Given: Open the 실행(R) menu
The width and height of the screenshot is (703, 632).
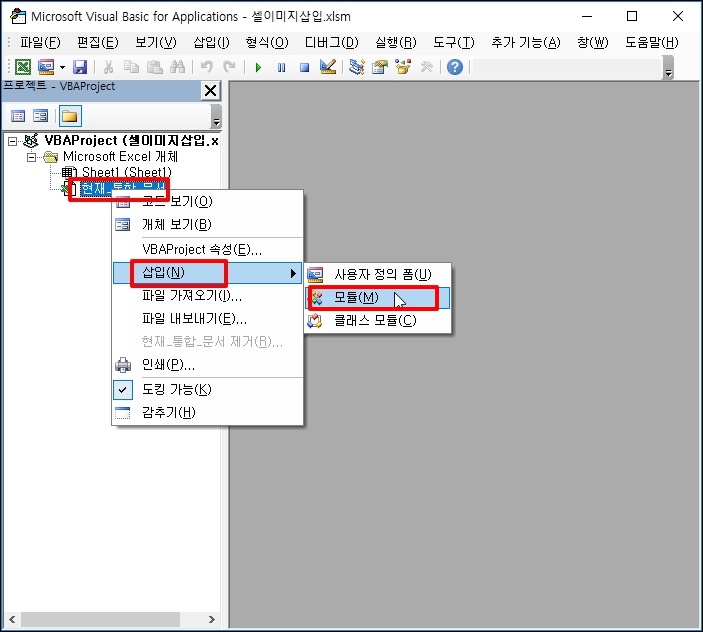Looking at the screenshot, I should click(396, 43).
